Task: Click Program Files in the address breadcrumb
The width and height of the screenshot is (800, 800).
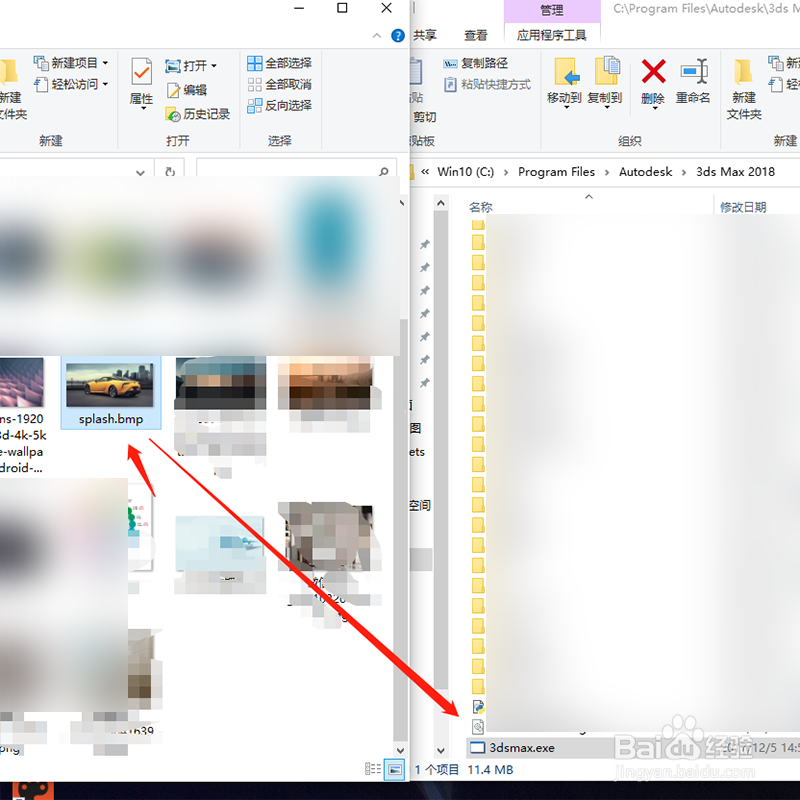Action: click(x=556, y=172)
